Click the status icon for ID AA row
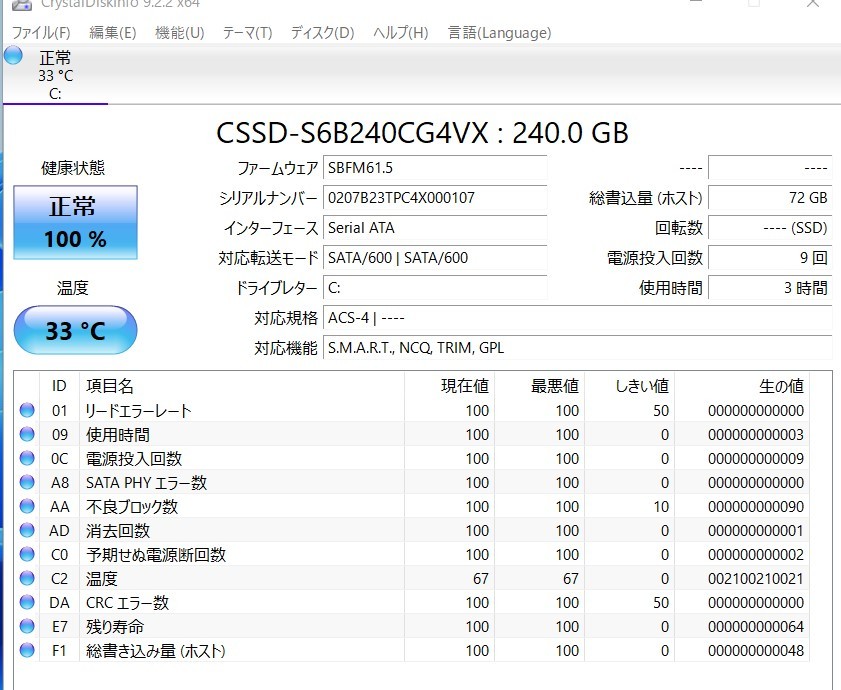Viewport: 841px width, 690px height. [27, 506]
